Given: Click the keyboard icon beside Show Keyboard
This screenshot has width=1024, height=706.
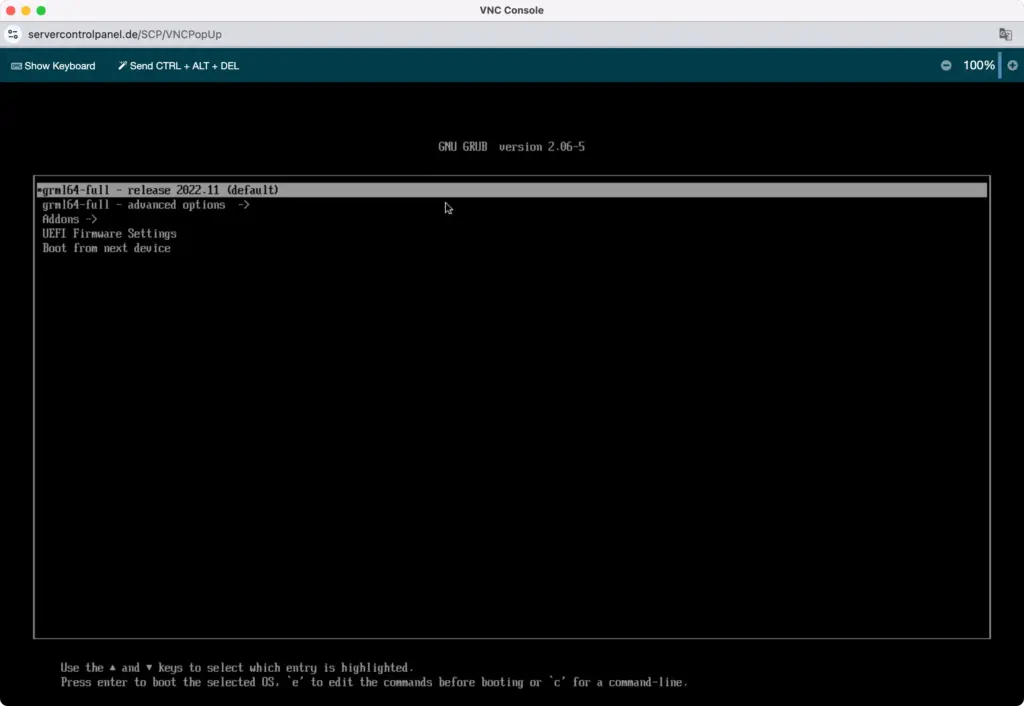Looking at the screenshot, I should pos(16,66).
